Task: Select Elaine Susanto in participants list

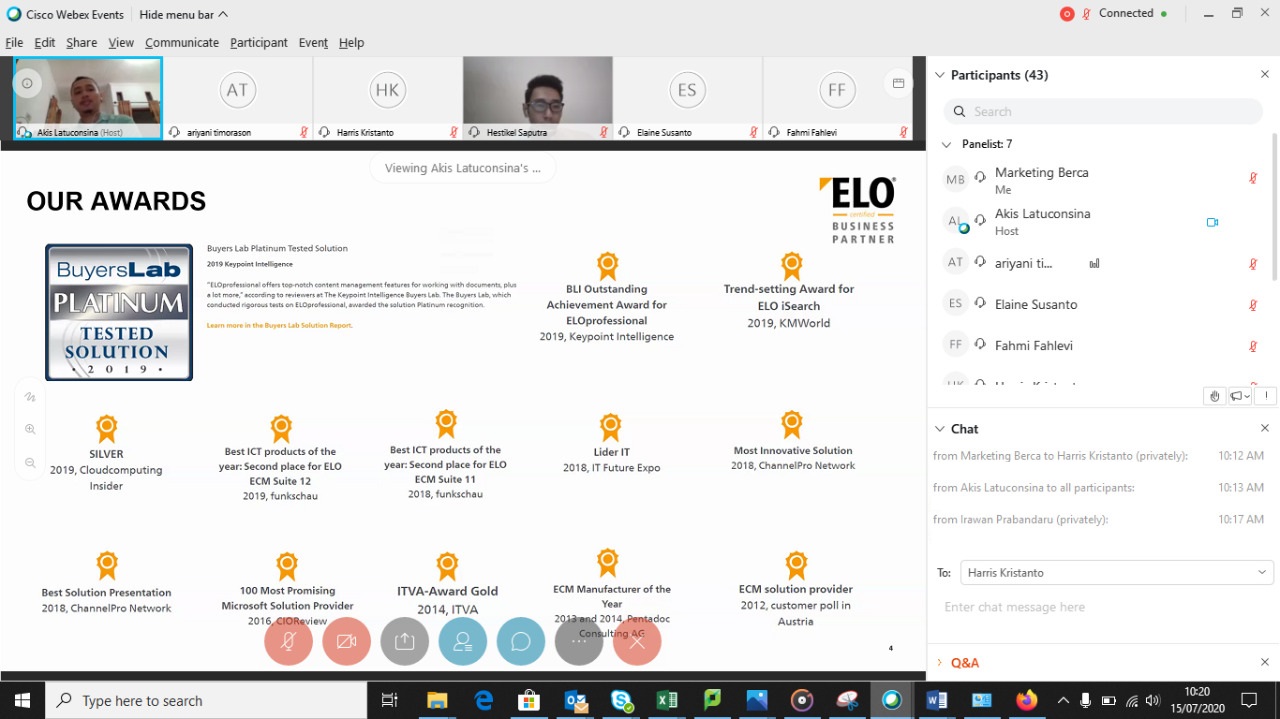Action: coord(1102,304)
